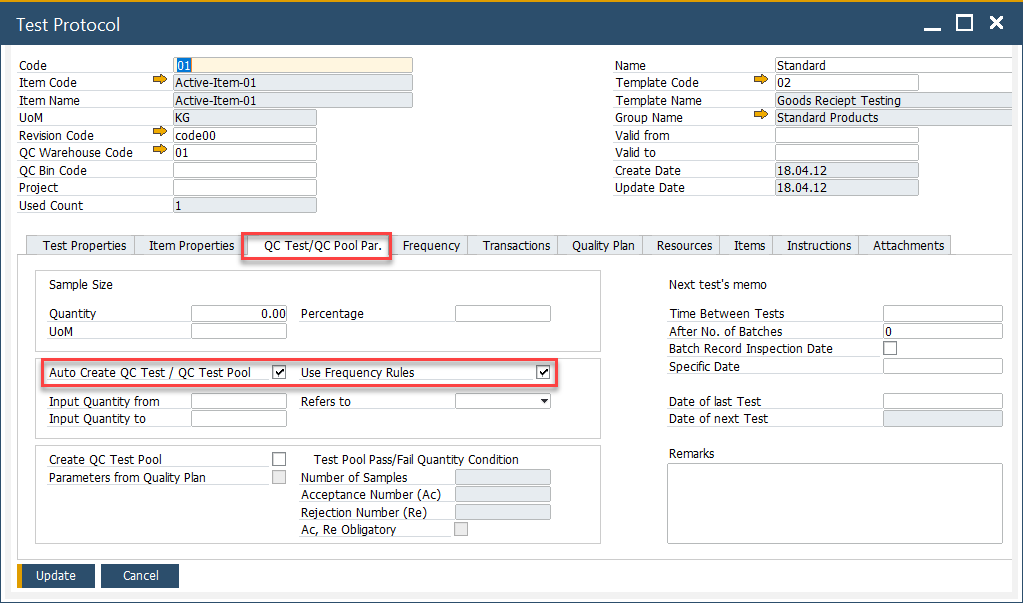Click into the Remarks text area
The width and height of the screenshot is (1023, 603).
835,503
